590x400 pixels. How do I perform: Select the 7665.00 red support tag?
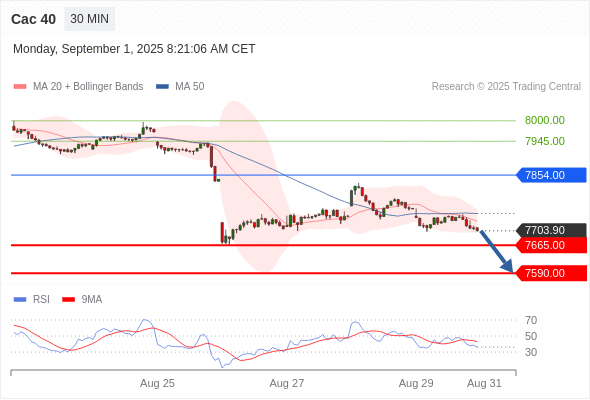[551, 245]
